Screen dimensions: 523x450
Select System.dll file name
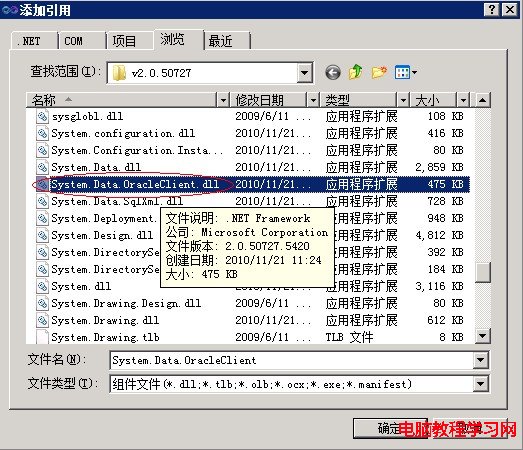(x=81, y=286)
